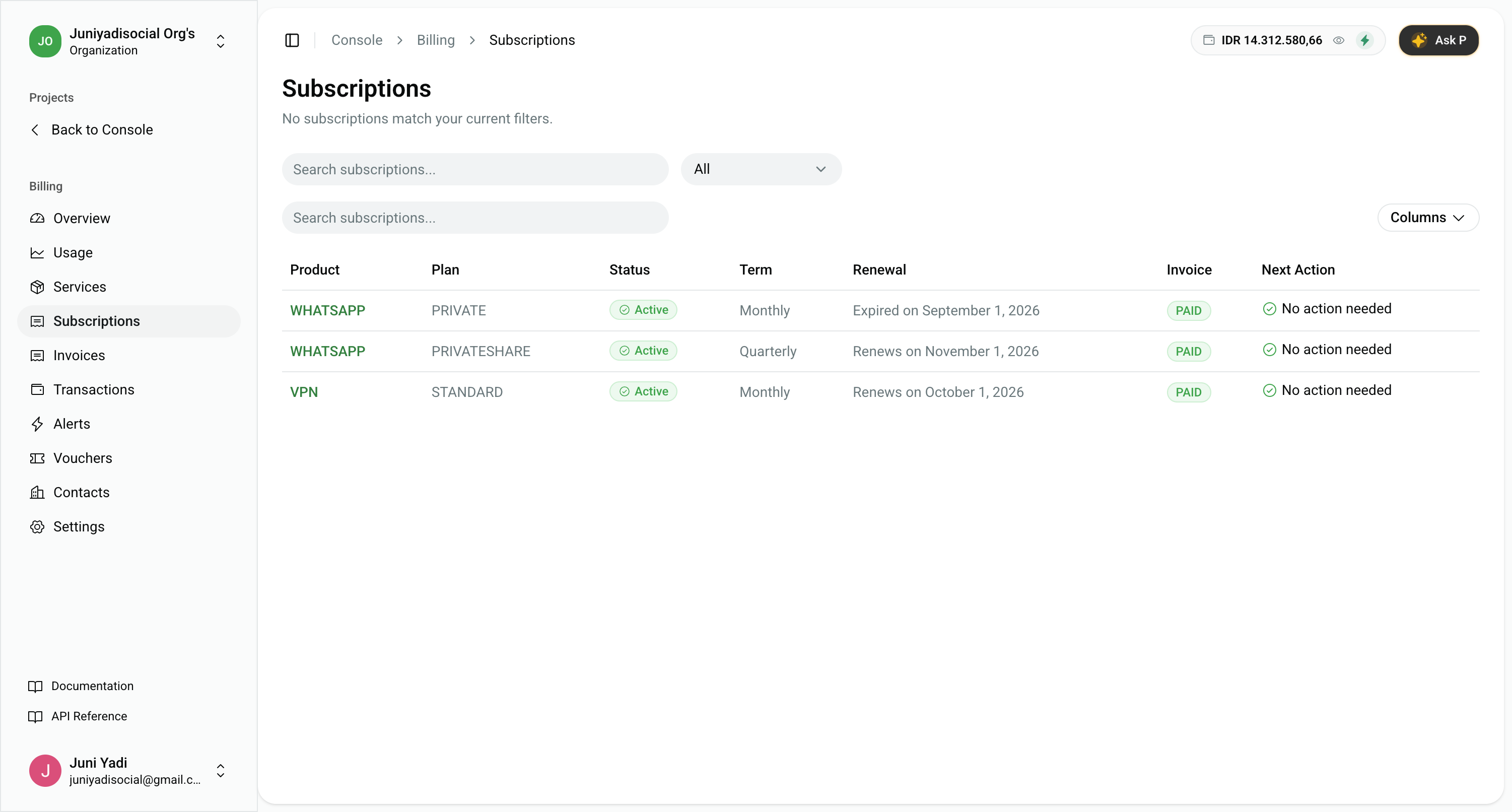This screenshot has width=1512, height=812.
Task: Select Subscriptions in sidebar
Action: [128, 321]
